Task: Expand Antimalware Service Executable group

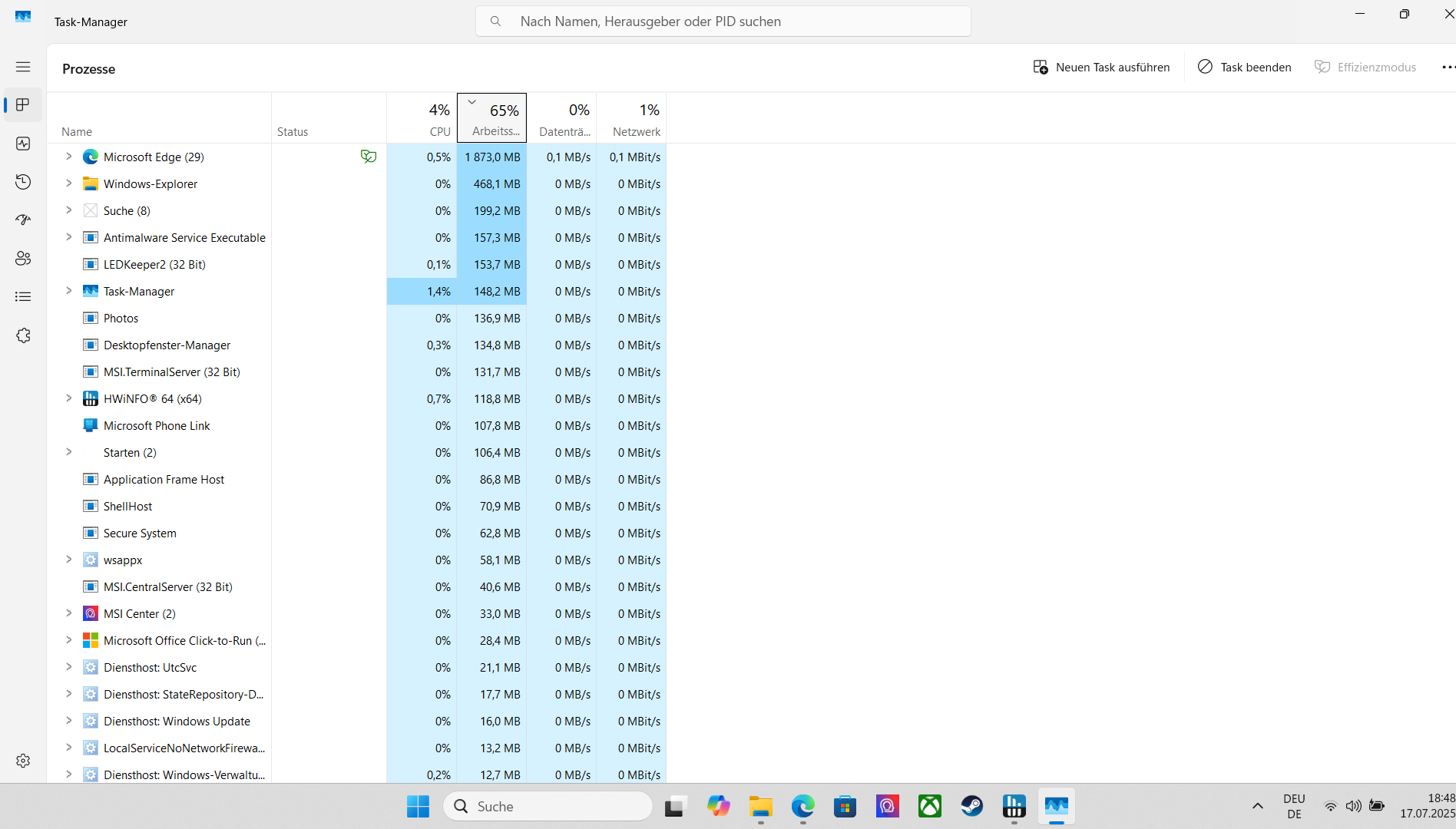Action: click(x=68, y=237)
